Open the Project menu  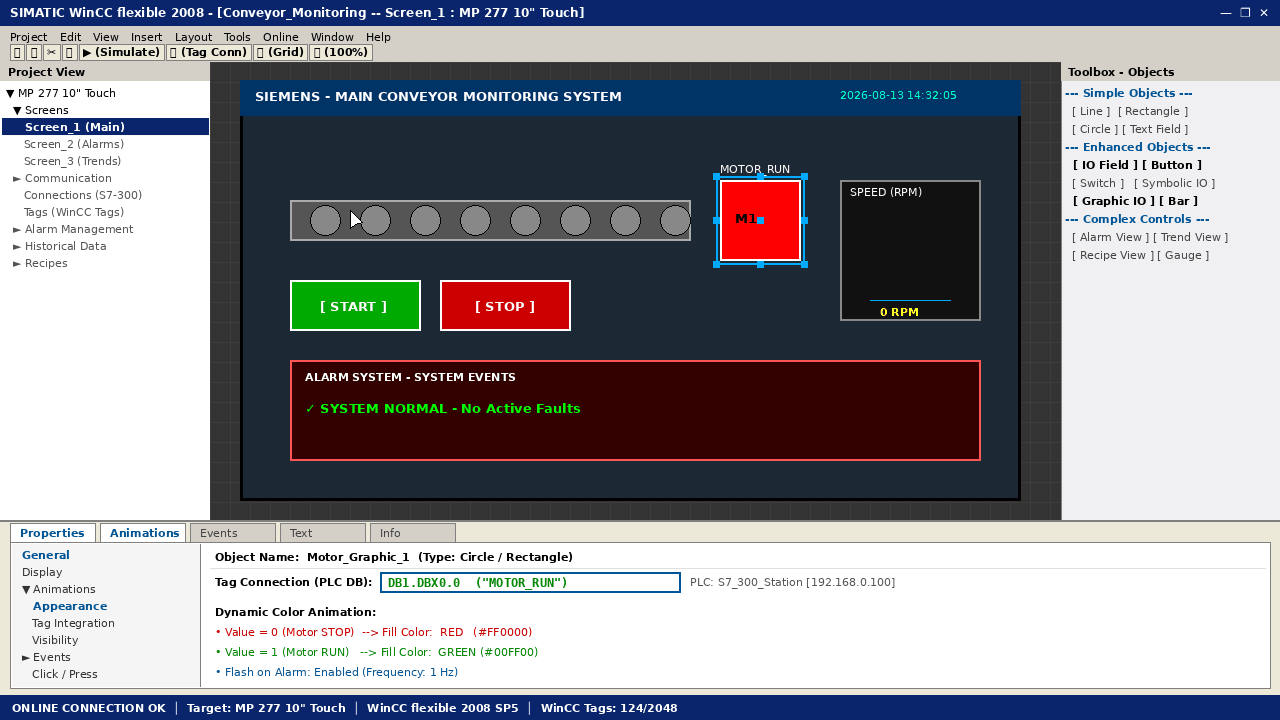coord(28,37)
